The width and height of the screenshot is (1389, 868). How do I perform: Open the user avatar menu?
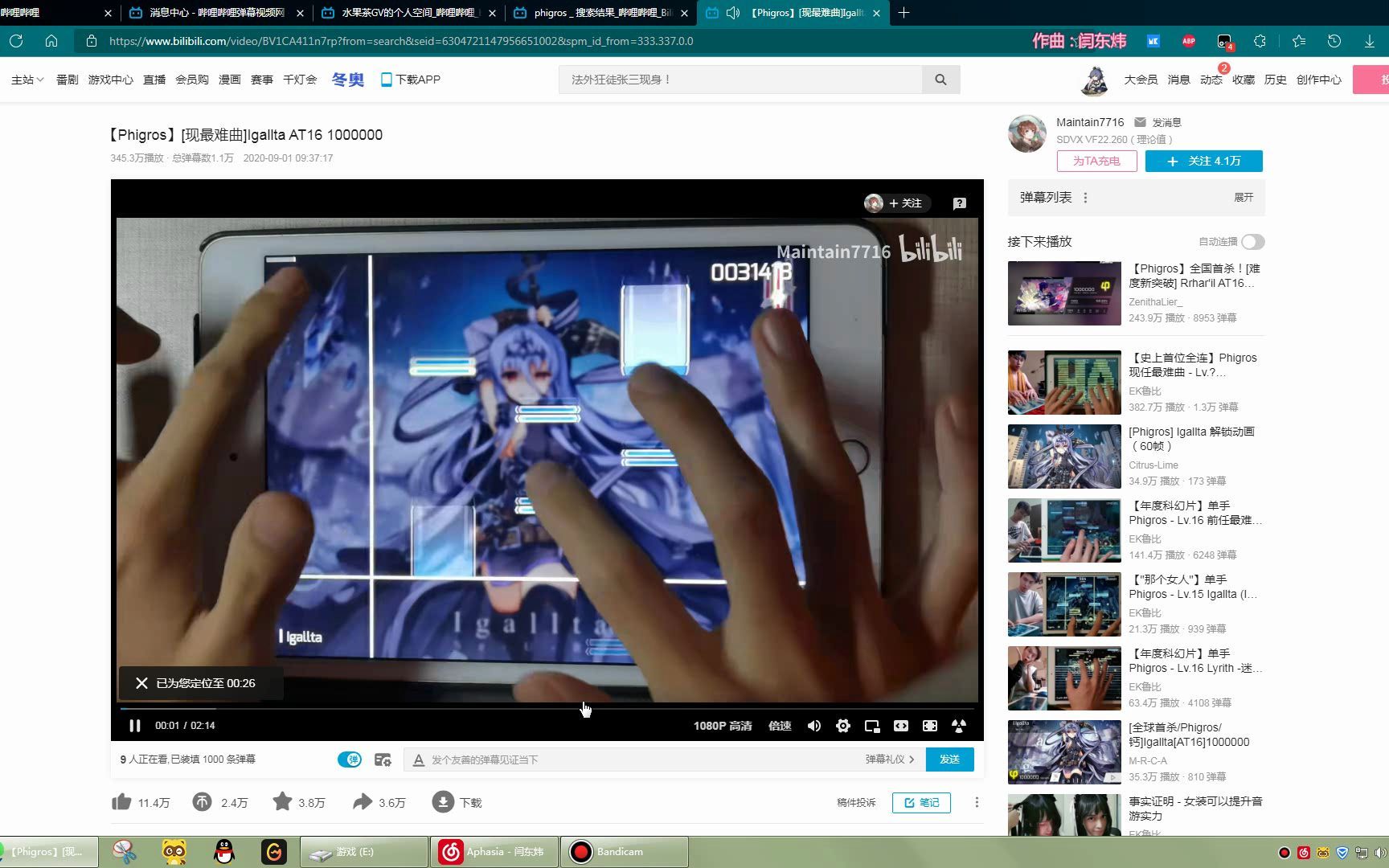click(1095, 80)
